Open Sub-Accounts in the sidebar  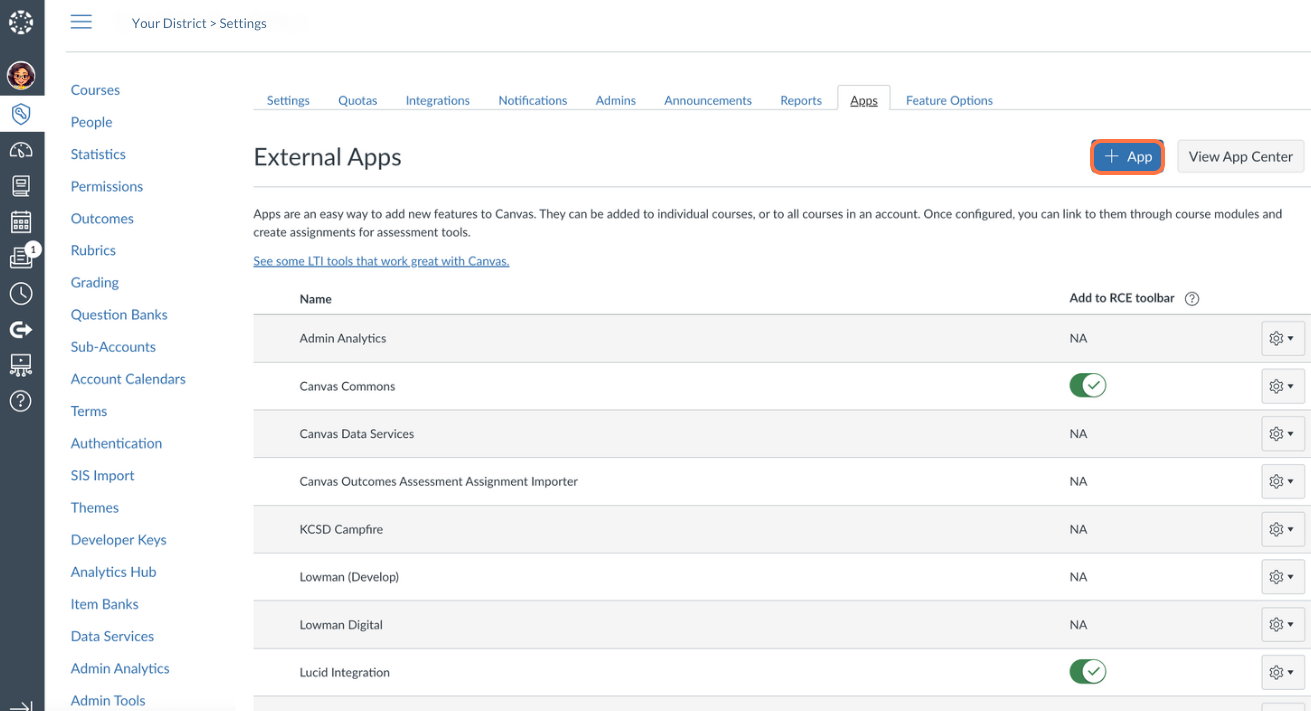coord(113,347)
